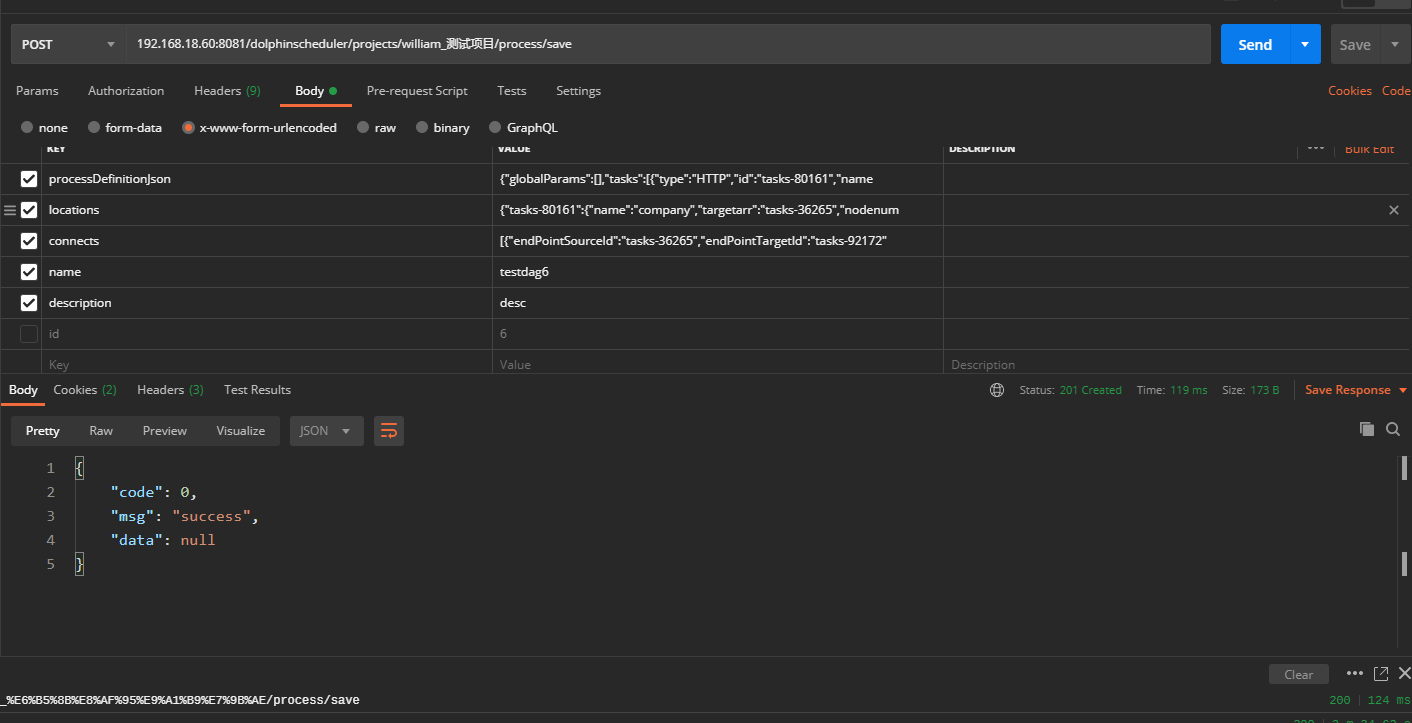Image resolution: width=1412 pixels, height=723 pixels.
Task: Open the three-dots menu in the table header
Action: pyautogui.click(x=1316, y=149)
